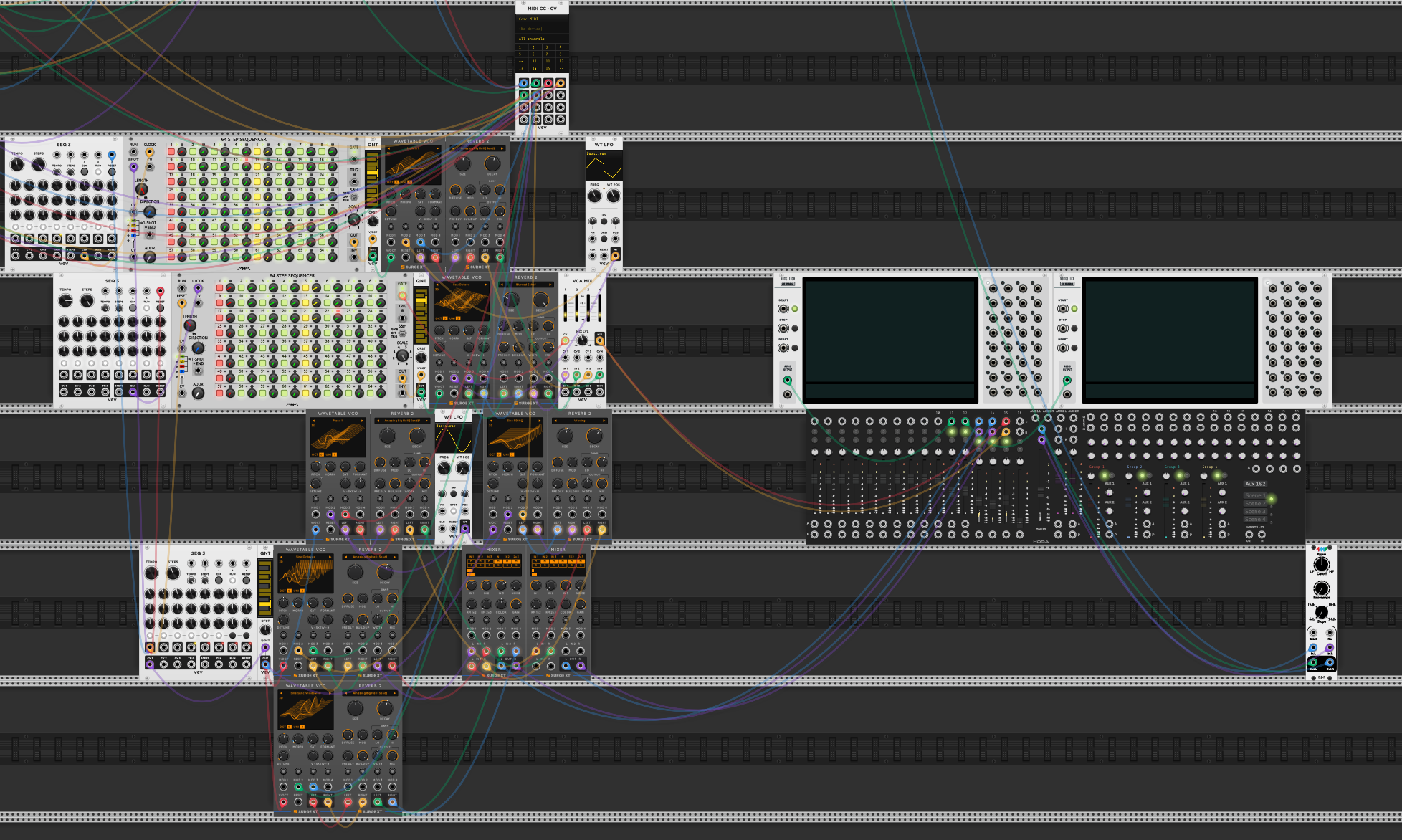The image size is (1402, 840).
Task: Click WT Pos knob on upper WT LFO
Action: [x=614, y=196]
